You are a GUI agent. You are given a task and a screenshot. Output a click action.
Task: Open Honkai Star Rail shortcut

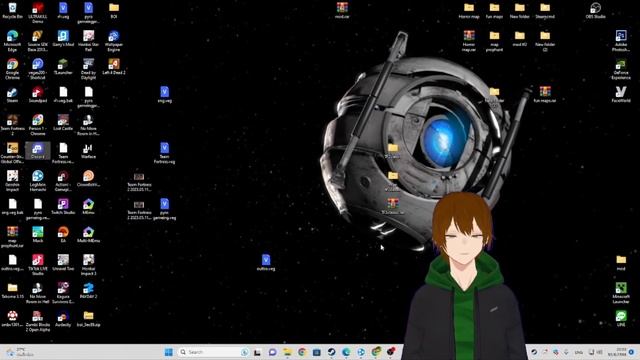(88, 41)
